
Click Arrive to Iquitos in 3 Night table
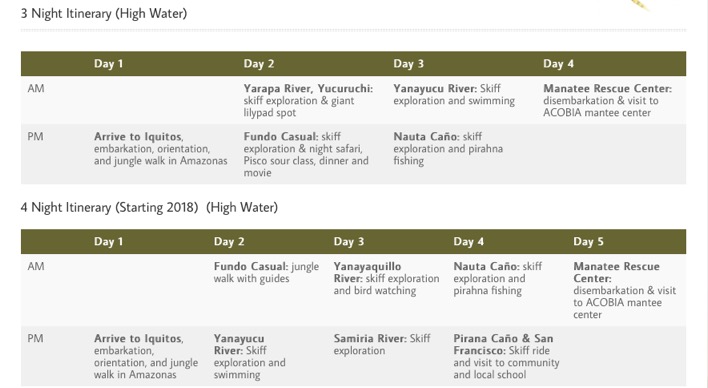pyautogui.click(x=161, y=149)
